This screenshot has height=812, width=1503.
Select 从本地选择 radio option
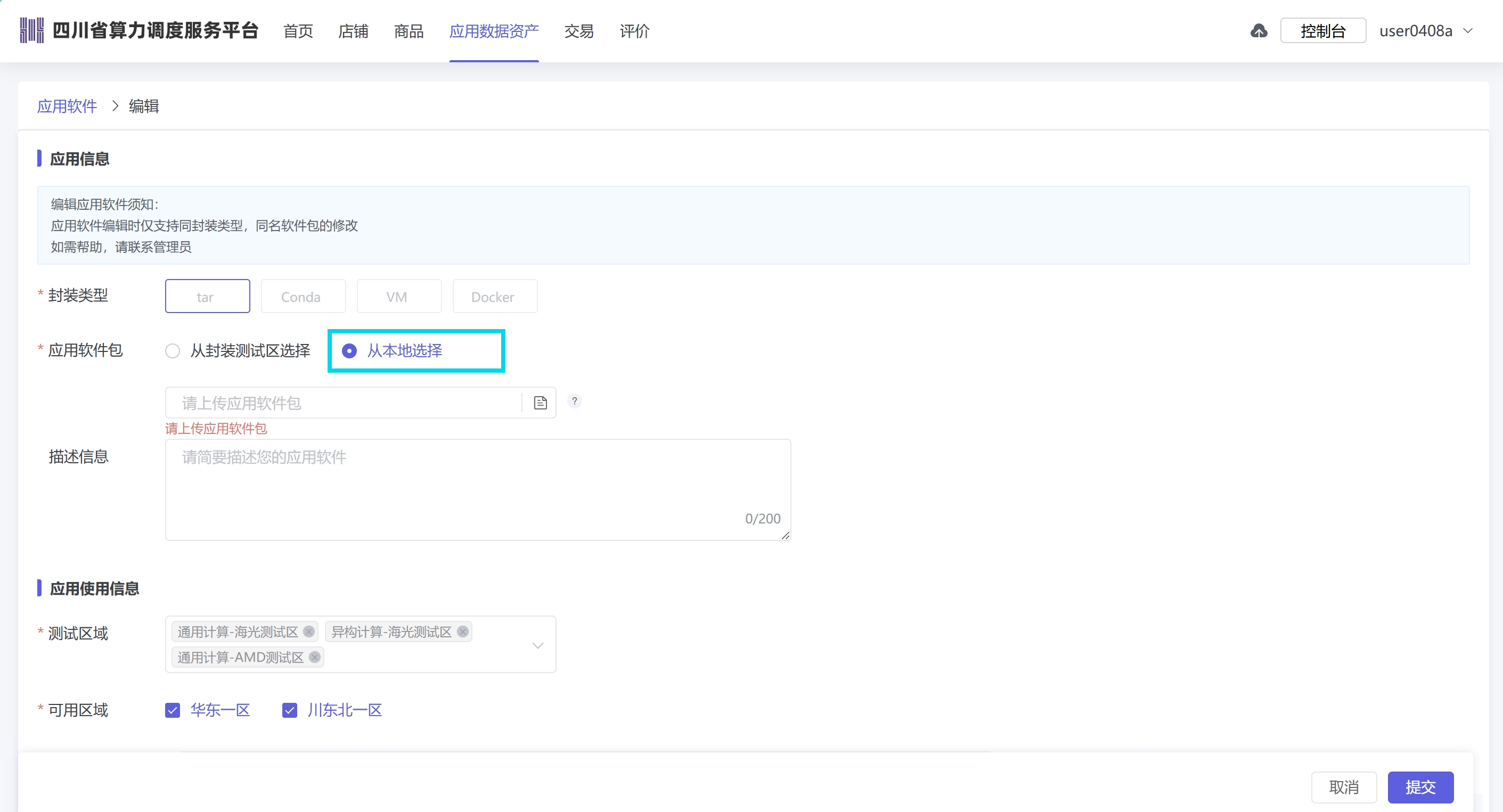pyautogui.click(x=392, y=350)
